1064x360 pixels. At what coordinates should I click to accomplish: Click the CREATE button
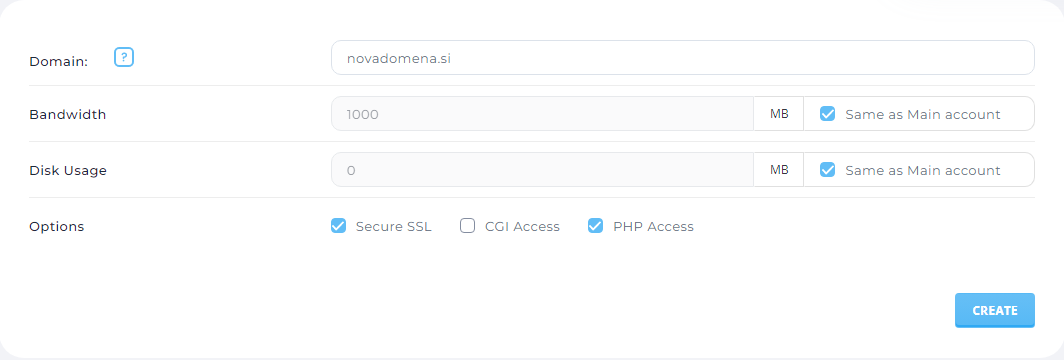(995, 311)
